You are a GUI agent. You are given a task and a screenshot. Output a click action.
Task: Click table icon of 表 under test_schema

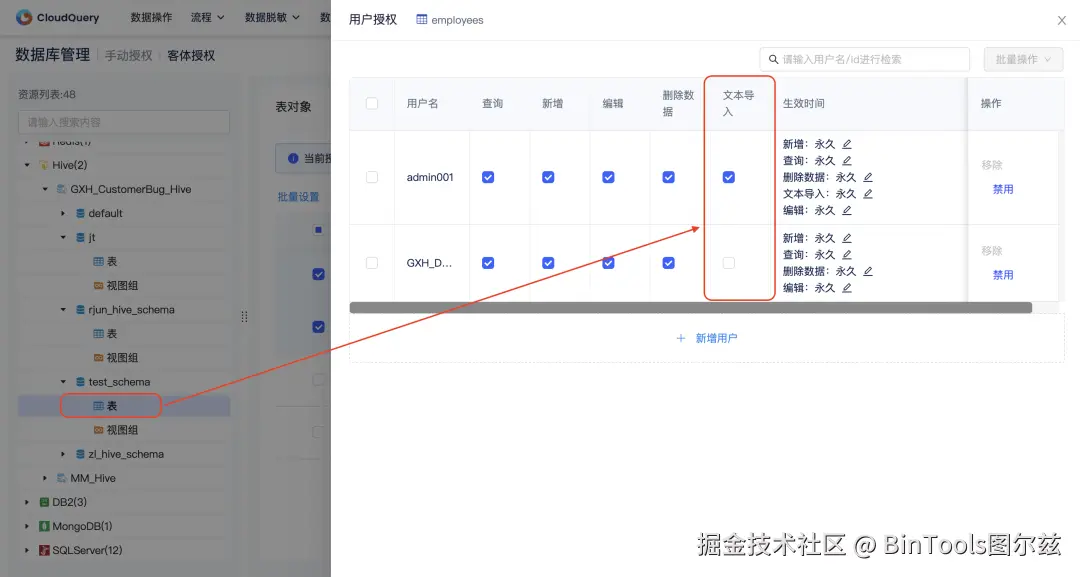(98, 406)
